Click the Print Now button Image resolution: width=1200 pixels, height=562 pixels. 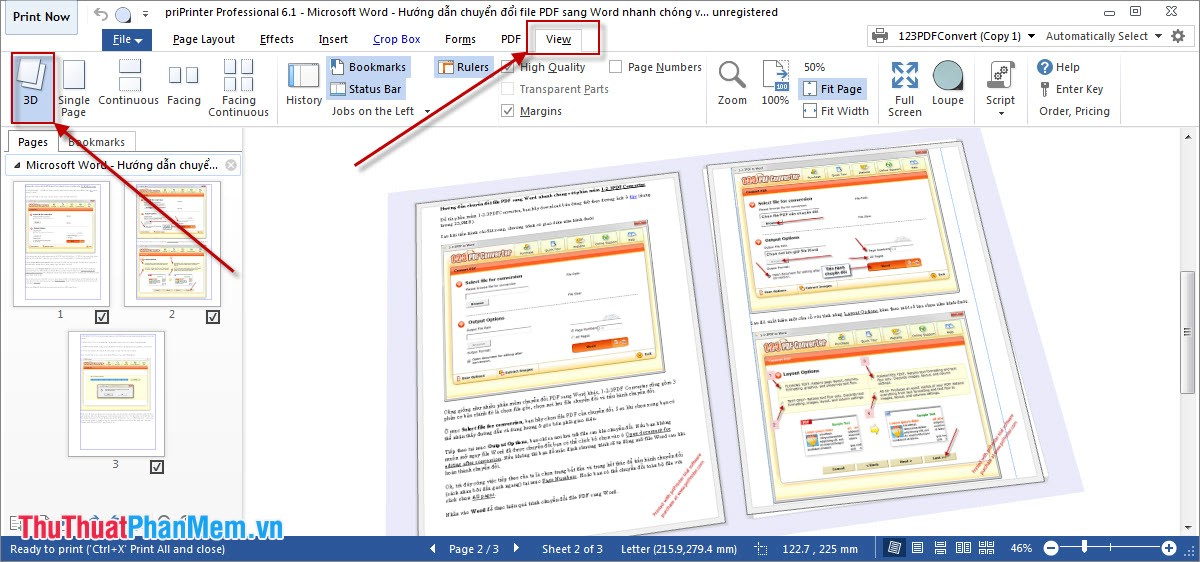(43, 17)
